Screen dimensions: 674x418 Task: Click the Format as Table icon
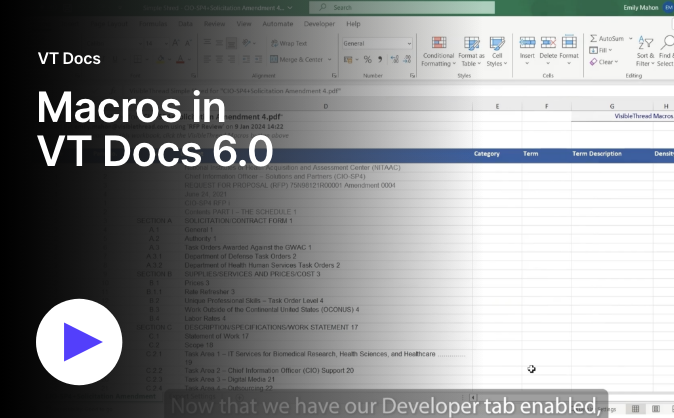471,51
